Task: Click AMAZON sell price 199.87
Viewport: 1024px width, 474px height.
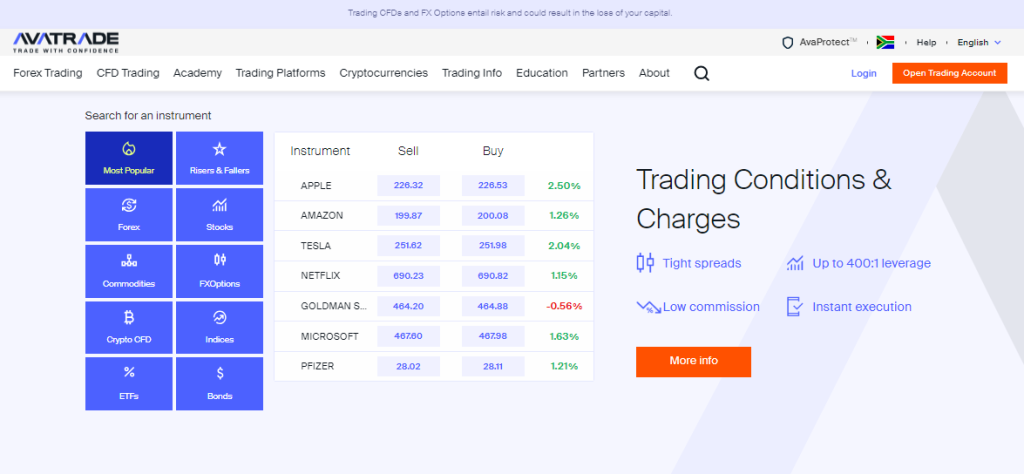Action: 408,215
